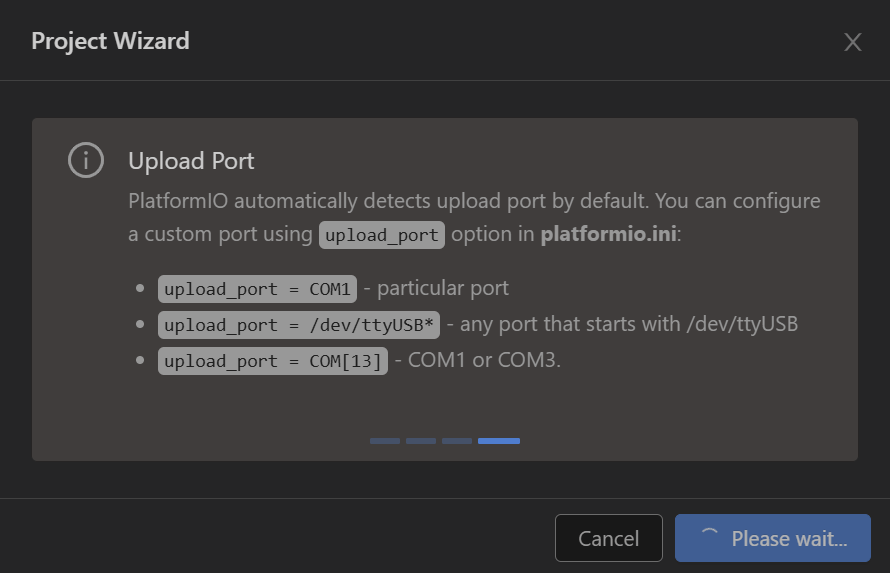Image resolution: width=890 pixels, height=573 pixels.
Task: Click the bold platformio.ini text
Action: (x=608, y=234)
